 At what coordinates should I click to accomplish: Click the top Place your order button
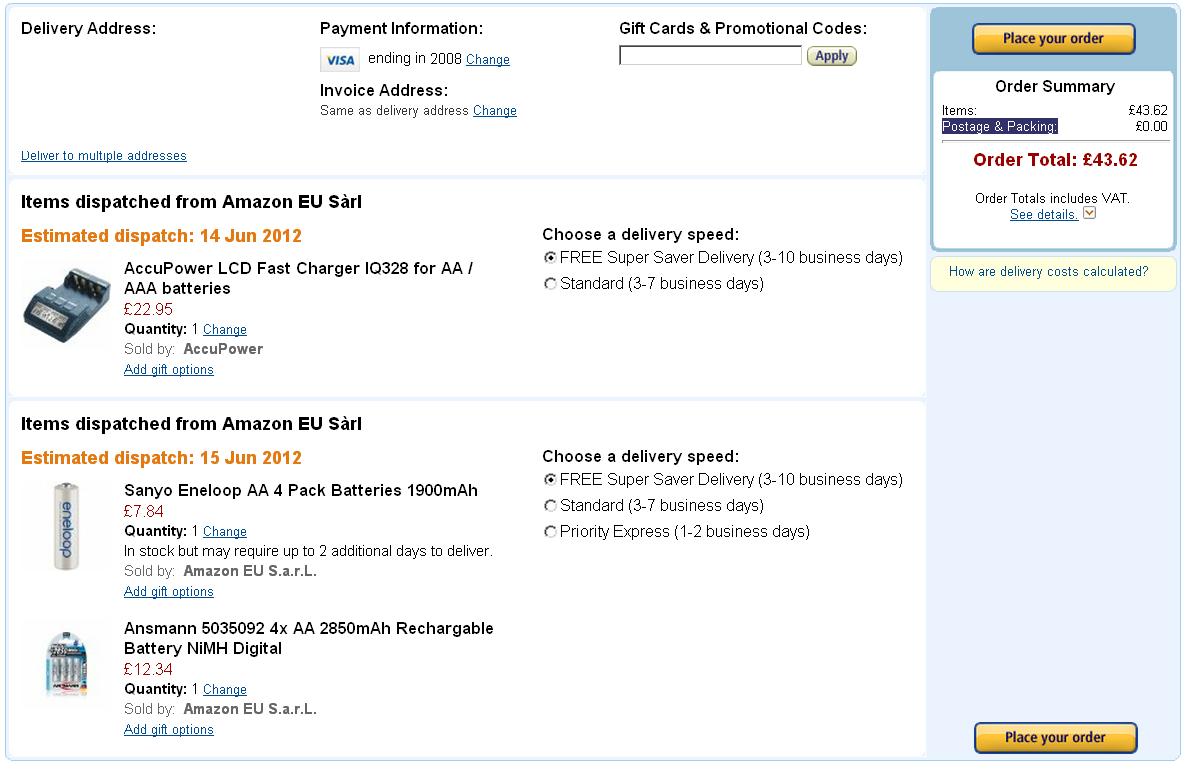(x=1054, y=39)
